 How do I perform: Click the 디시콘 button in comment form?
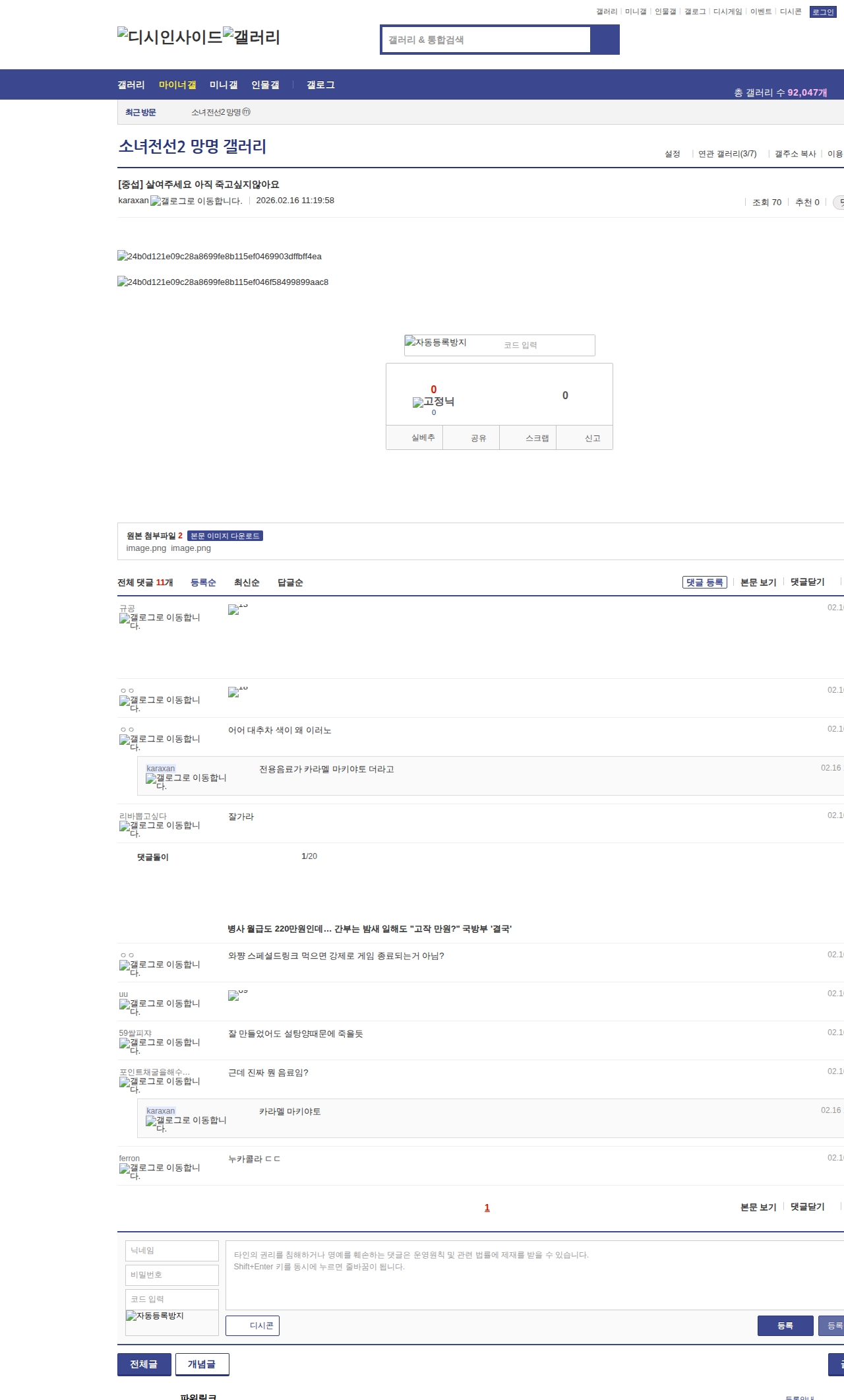(x=253, y=1325)
